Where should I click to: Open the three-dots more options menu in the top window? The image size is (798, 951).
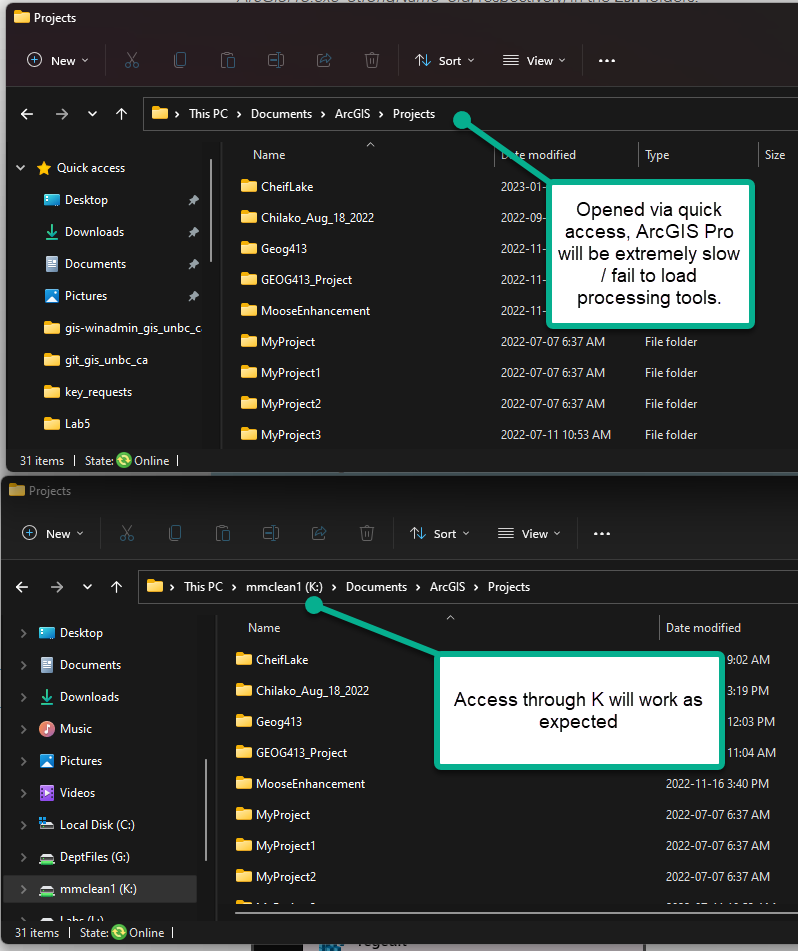(606, 61)
